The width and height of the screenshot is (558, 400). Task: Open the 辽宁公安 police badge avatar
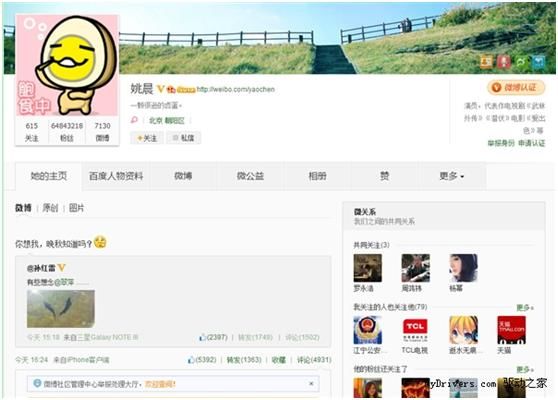pyautogui.click(x=368, y=330)
